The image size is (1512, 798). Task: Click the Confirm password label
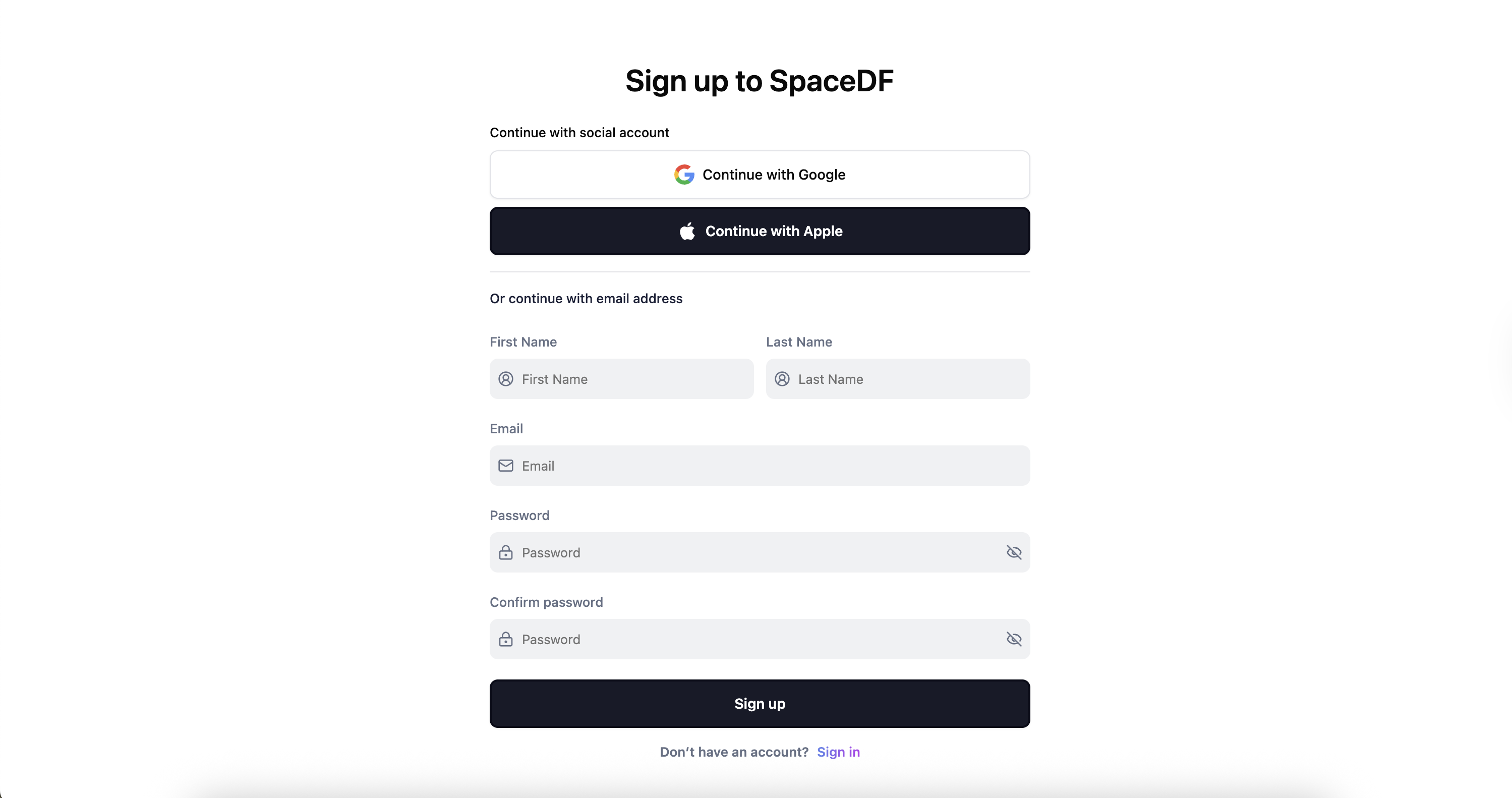[546, 602]
